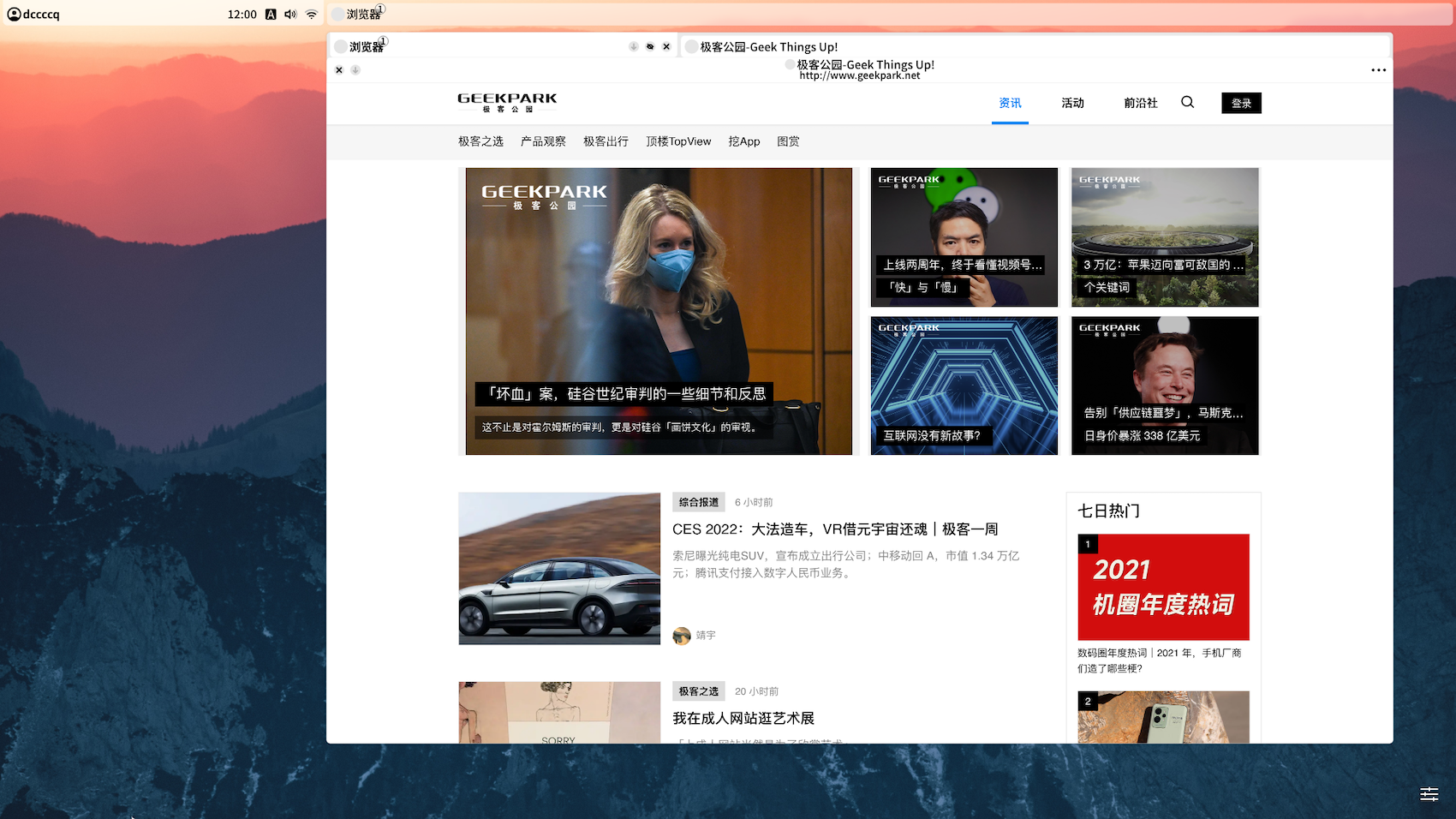Open the 极客之选 category
The image size is (1456, 819).
pyautogui.click(x=480, y=141)
